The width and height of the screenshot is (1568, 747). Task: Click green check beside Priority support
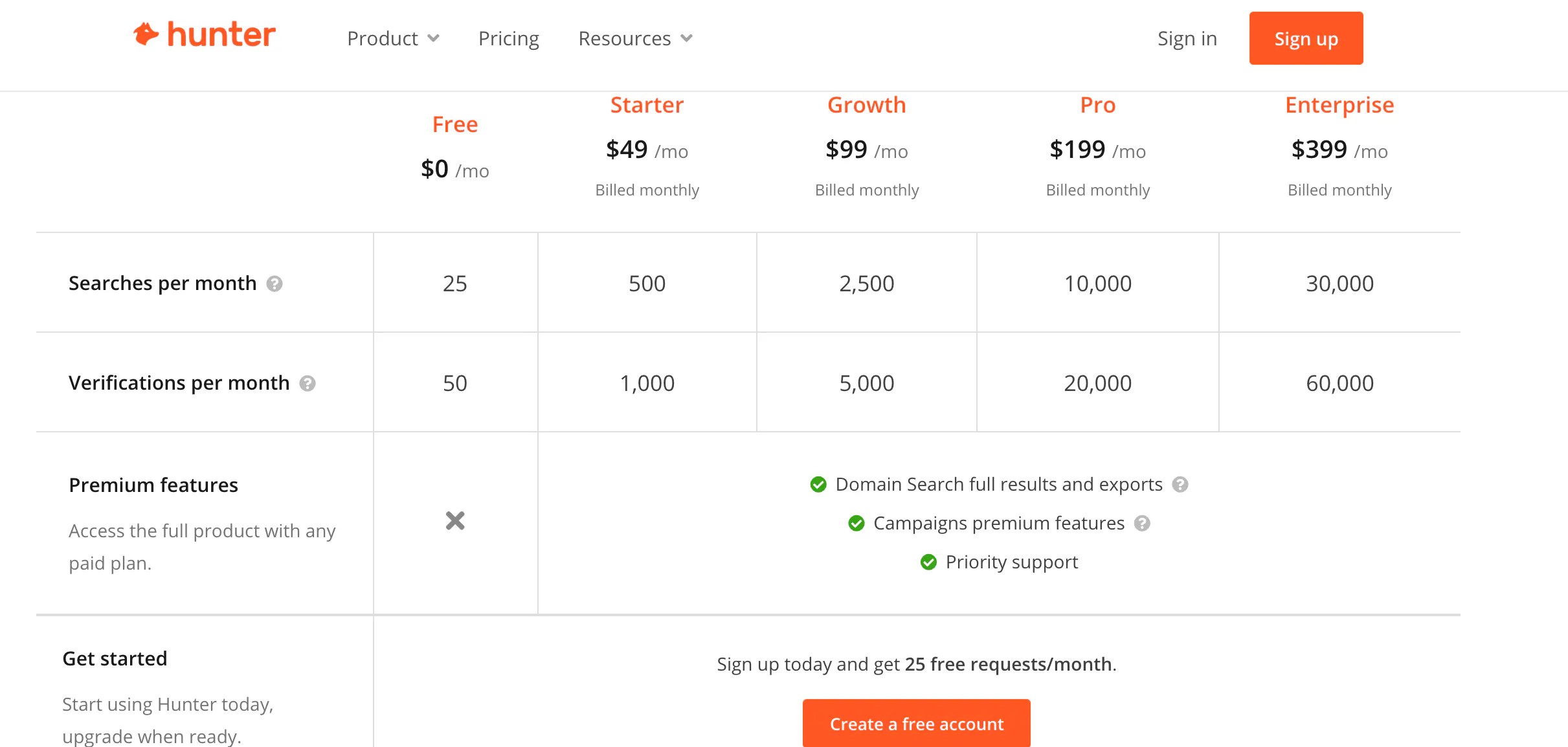pos(928,563)
